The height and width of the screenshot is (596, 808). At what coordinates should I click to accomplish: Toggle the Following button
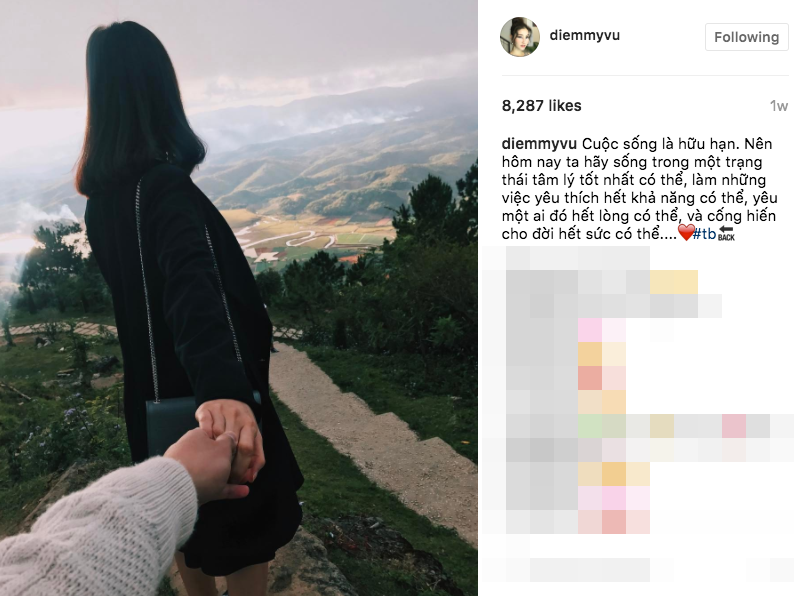coord(746,37)
